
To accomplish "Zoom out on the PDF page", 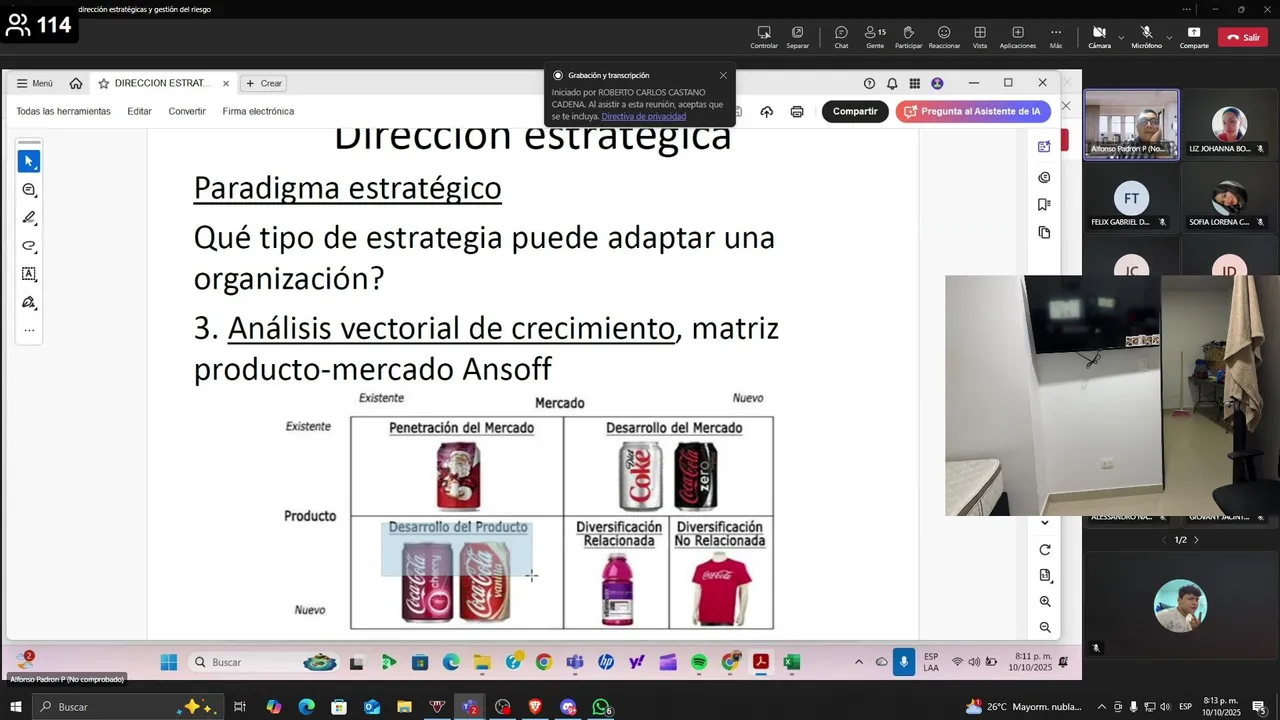I will tap(1045, 628).
